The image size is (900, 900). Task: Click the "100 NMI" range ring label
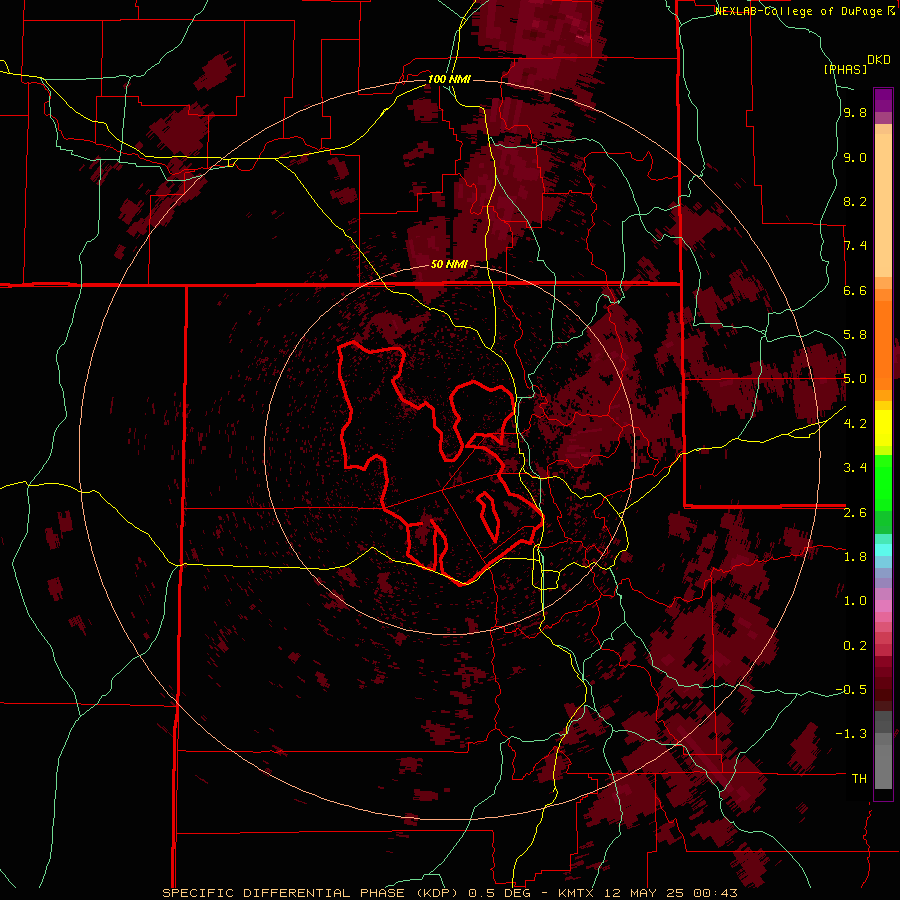[449, 79]
